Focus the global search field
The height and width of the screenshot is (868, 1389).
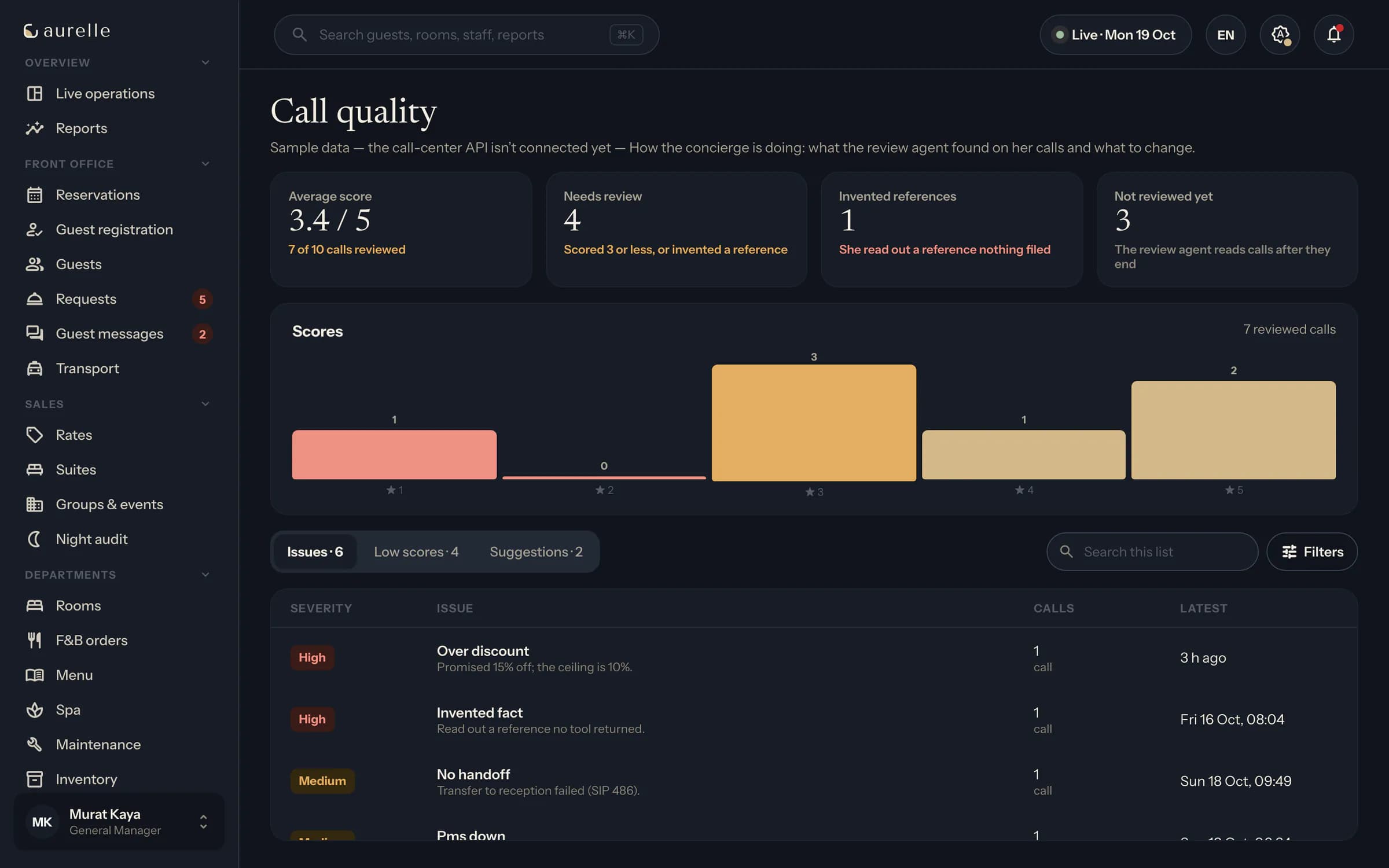[x=466, y=35]
